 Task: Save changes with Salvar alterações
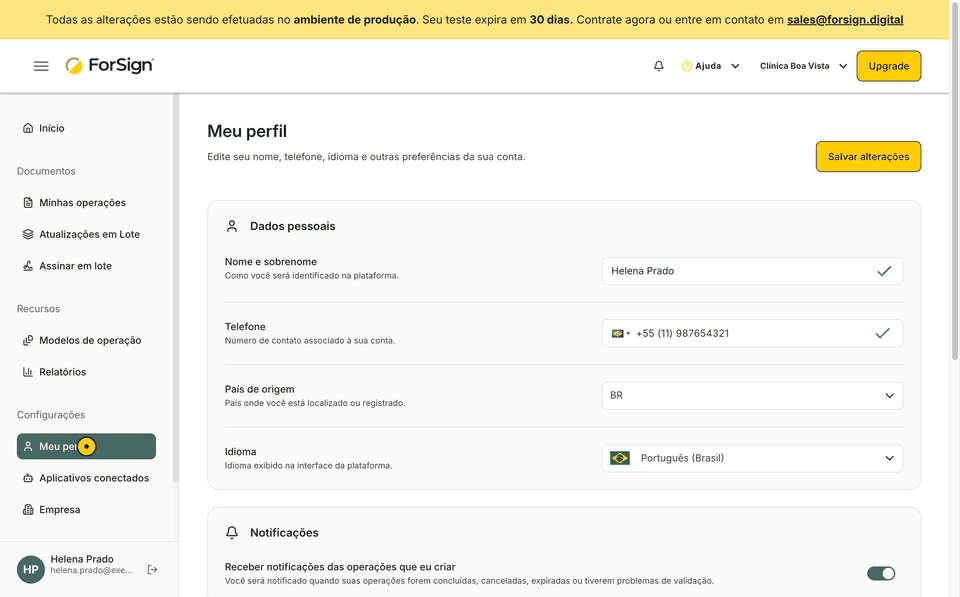click(x=868, y=157)
